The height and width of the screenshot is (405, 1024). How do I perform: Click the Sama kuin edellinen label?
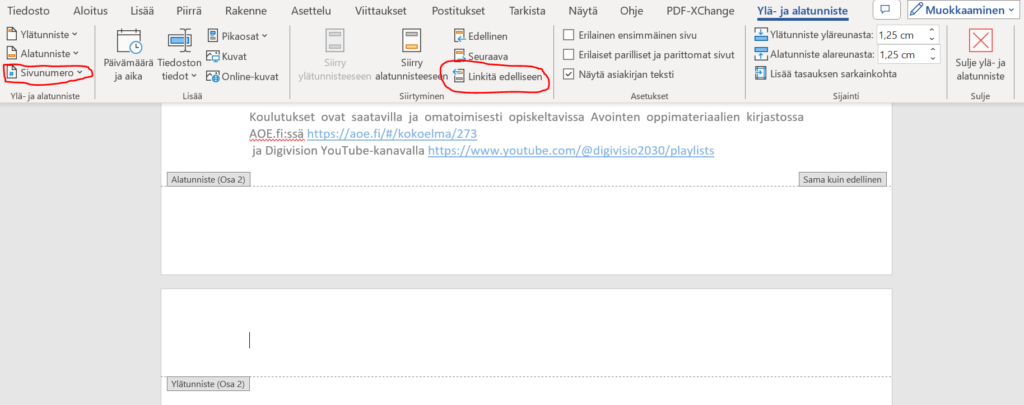(842, 180)
